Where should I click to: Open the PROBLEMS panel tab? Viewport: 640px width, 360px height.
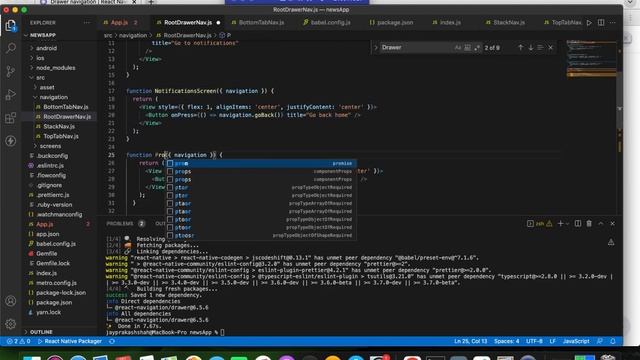tap(120, 224)
